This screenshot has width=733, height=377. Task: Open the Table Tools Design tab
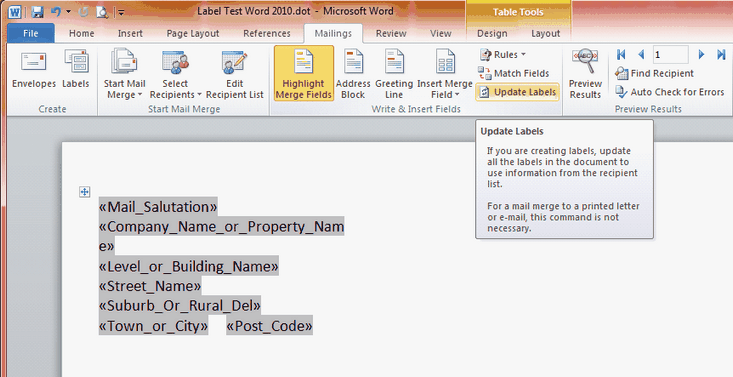coord(492,33)
